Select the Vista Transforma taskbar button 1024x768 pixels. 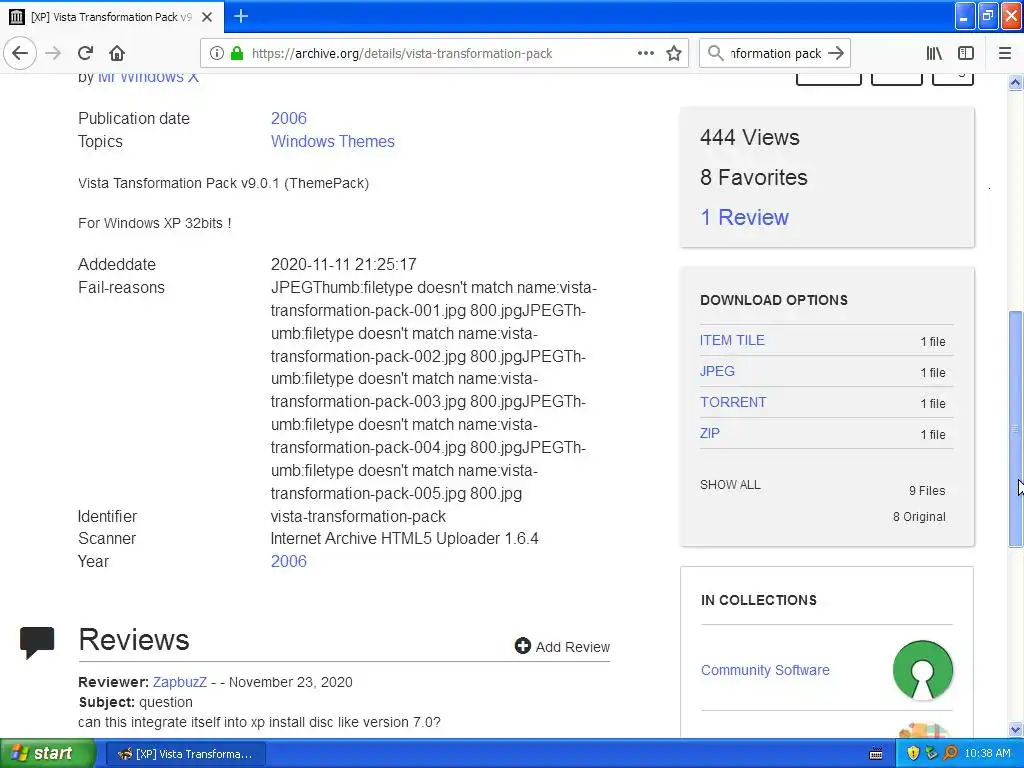(x=185, y=754)
